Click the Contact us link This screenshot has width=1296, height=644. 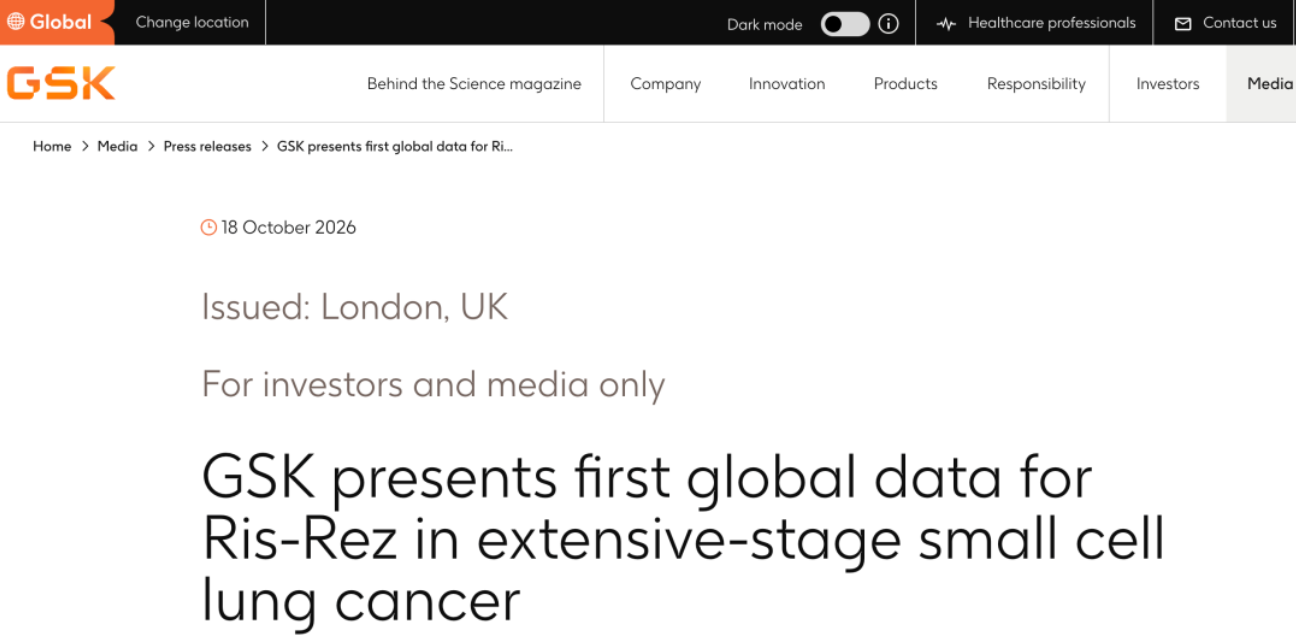(1240, 23)
